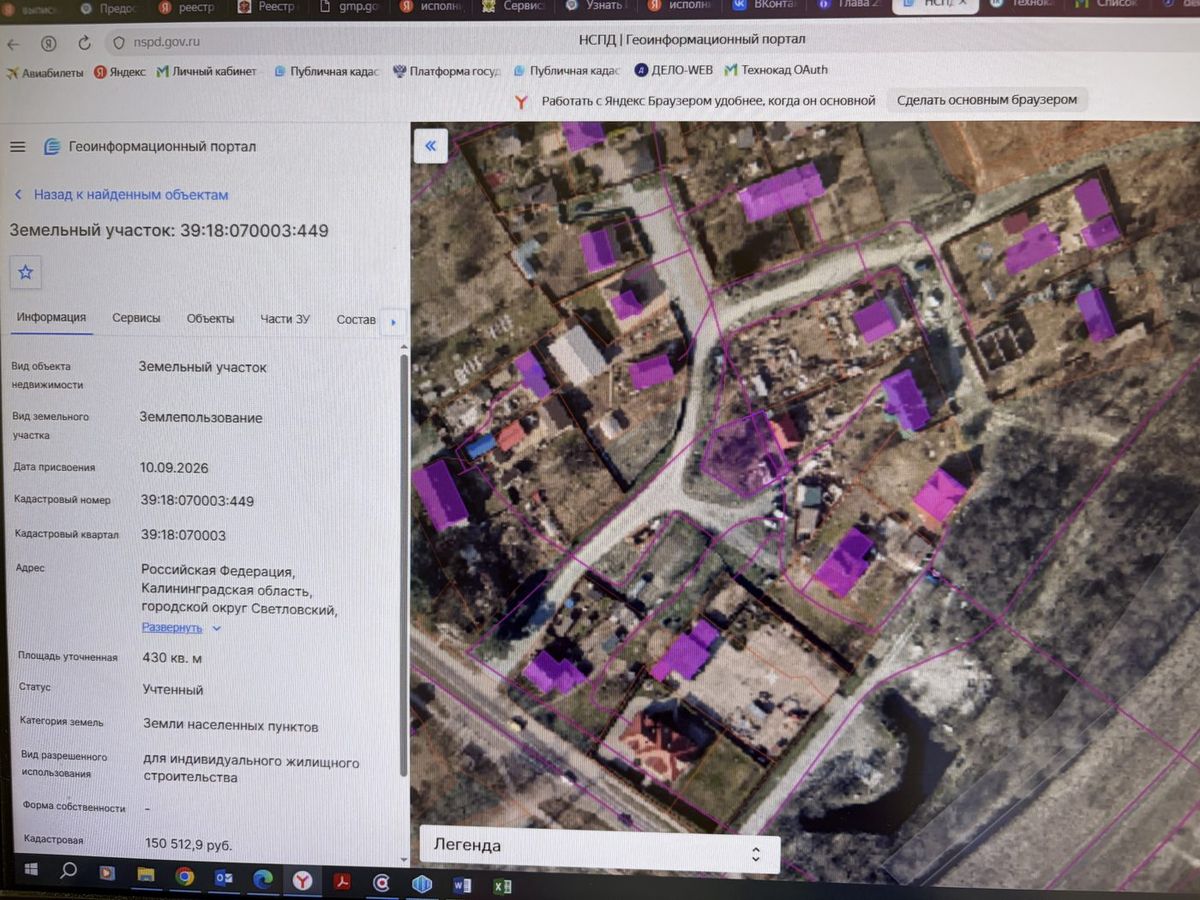Viewport: 1200px width, 900px height.
Task: Open the ДЕЛО-WEB bookmark
Action: coord(675,71)
